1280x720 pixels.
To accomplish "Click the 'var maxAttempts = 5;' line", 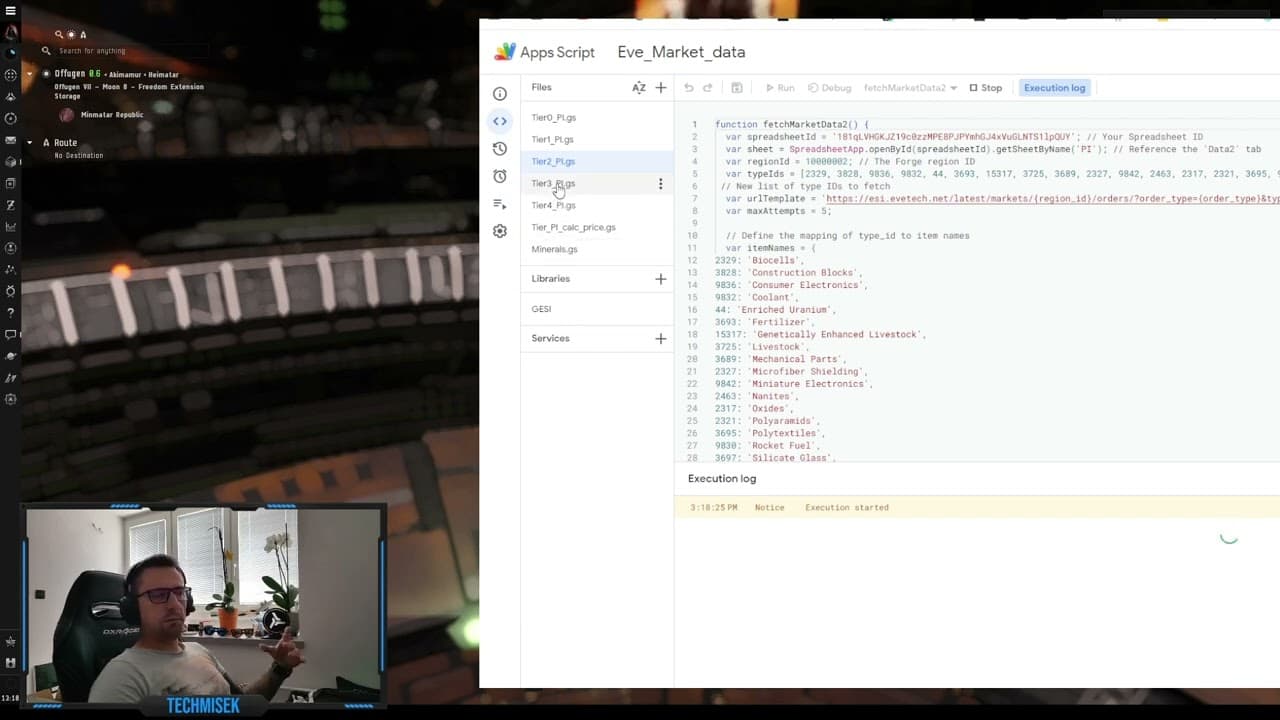I will [778, 211].
